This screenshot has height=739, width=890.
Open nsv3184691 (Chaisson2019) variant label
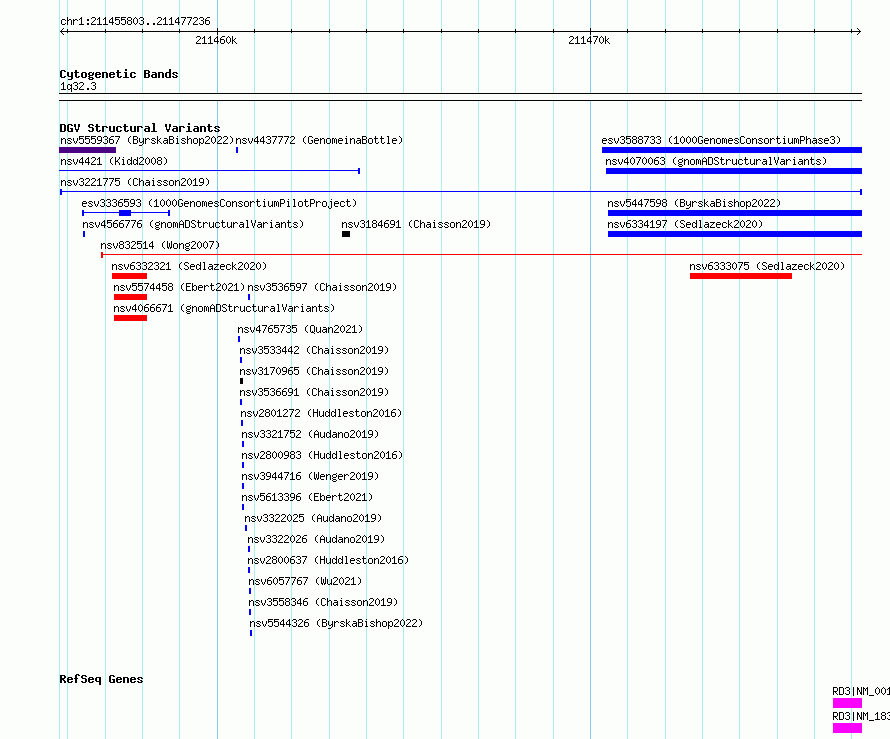coord(416,224)
